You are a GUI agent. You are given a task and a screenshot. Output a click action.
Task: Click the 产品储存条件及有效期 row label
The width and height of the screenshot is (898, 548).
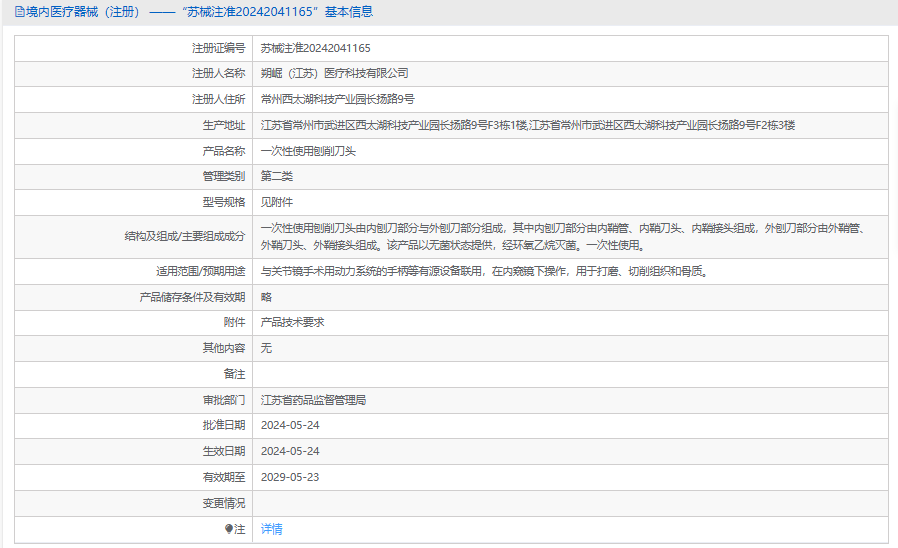click(x=192, y=297)
